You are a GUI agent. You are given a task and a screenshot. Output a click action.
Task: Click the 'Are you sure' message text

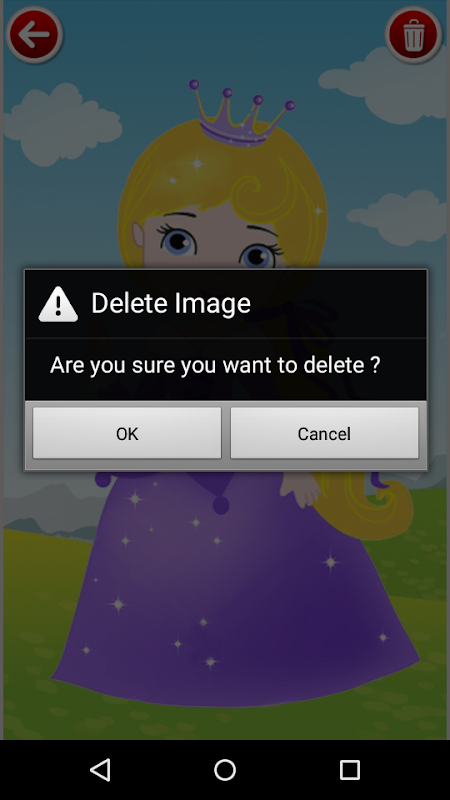(215, 365)
